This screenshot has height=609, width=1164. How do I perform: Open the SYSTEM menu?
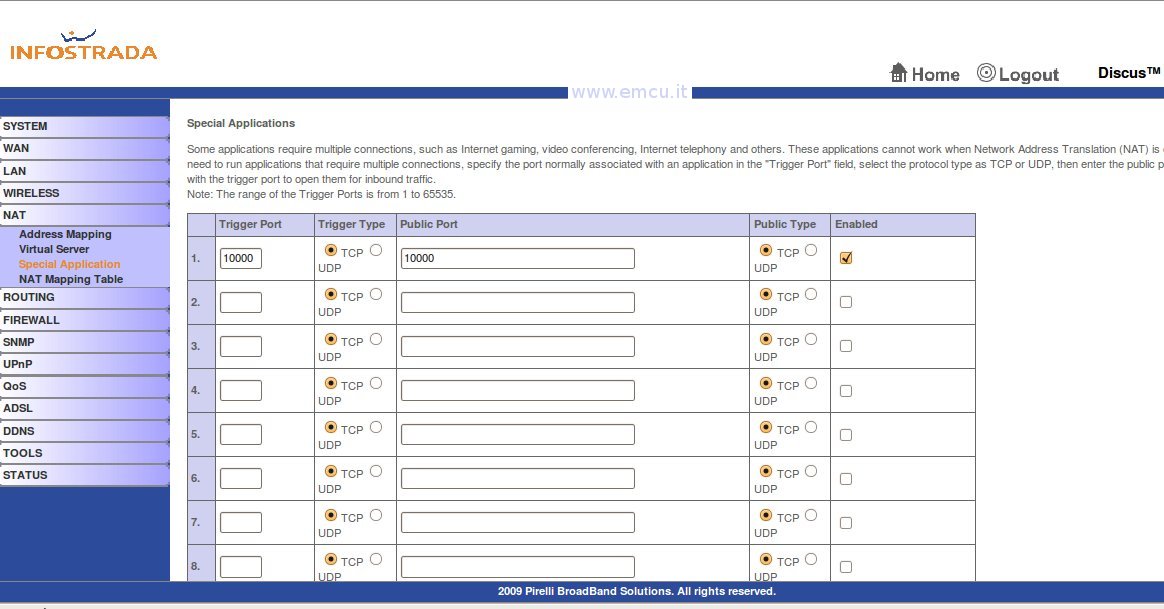coord(85,126)
